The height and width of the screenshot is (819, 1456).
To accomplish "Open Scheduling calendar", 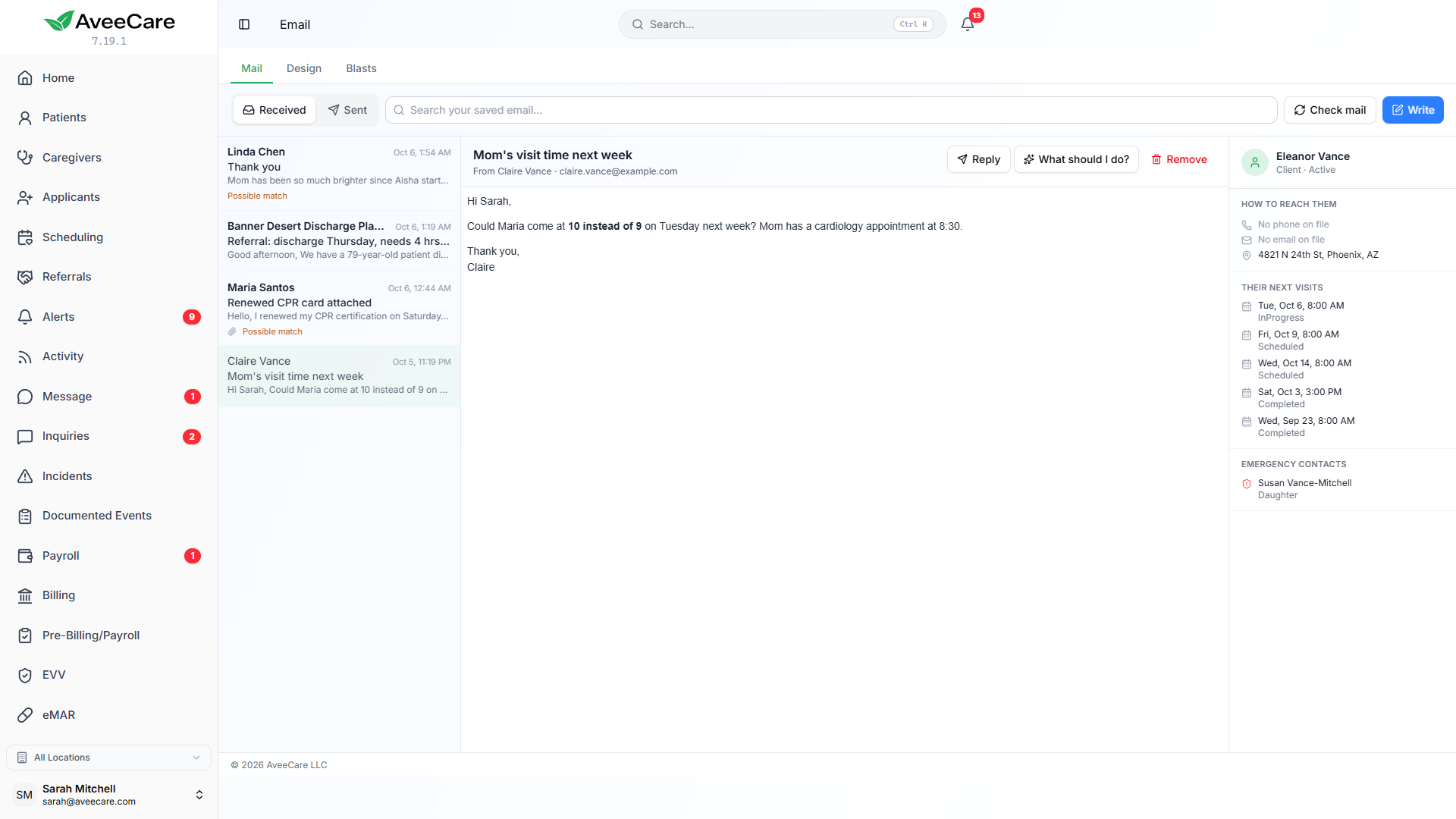I will click(x=108, y=237).
